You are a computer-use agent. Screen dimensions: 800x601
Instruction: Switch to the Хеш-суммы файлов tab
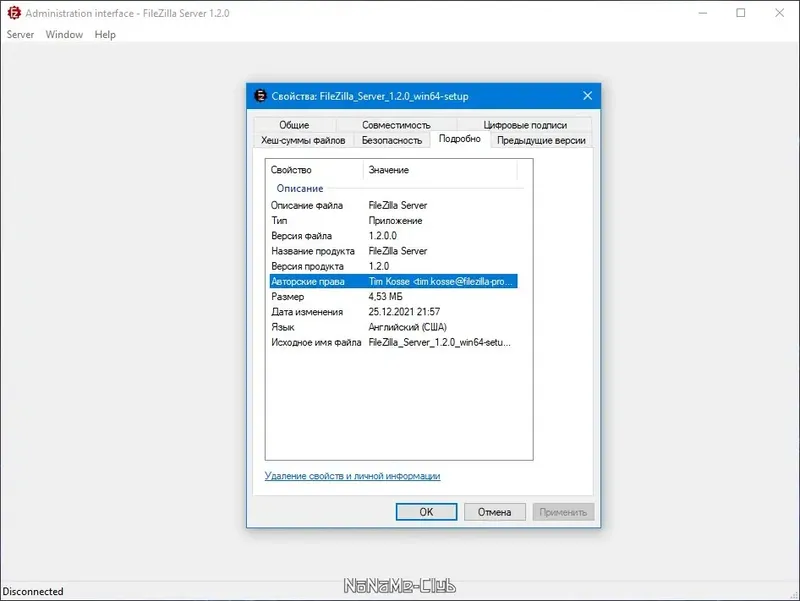[x=304, y=140]
